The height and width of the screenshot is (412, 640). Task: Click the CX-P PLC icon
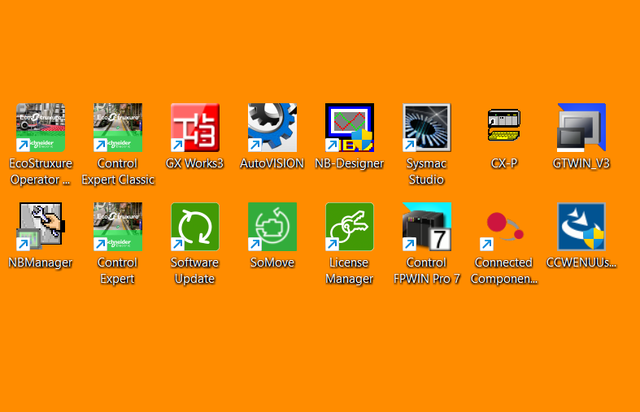point(504,125)
